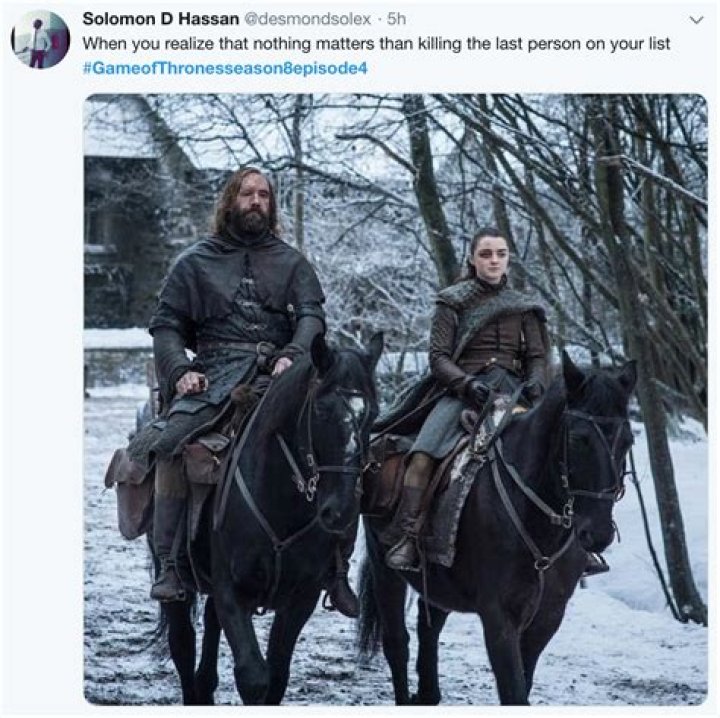Image resolution: width=720 pixels, height=718 pixels.
Task: Open Solomon D Hassan's profile avatar
Action: pos(40,39)
